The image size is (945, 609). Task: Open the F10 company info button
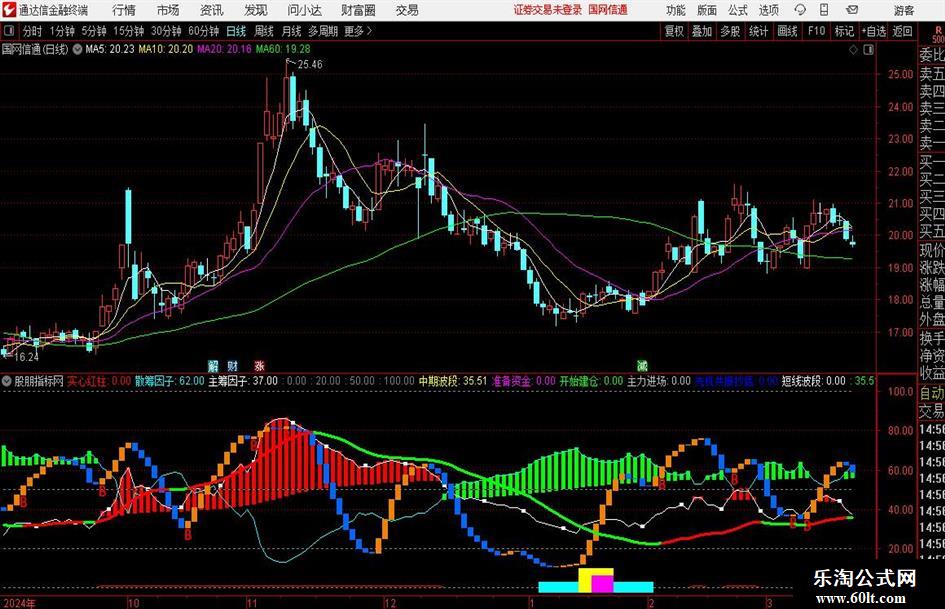pyautogui.click(x=817, y=31)
